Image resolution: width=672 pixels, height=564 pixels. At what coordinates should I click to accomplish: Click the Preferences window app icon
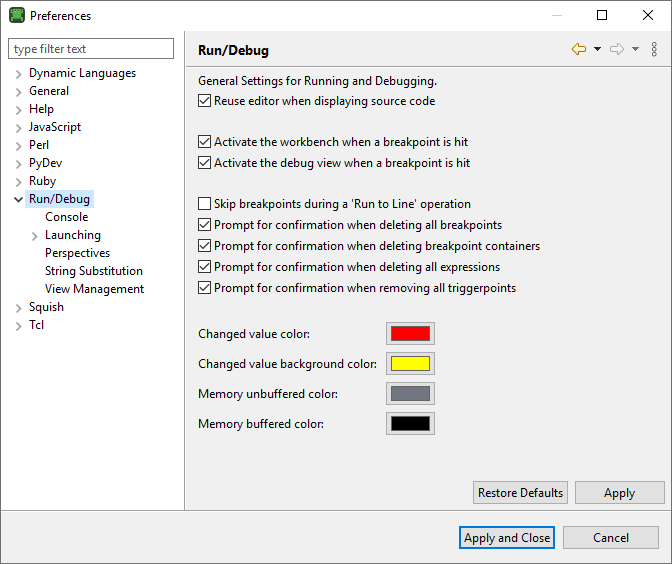pos(17,15)
